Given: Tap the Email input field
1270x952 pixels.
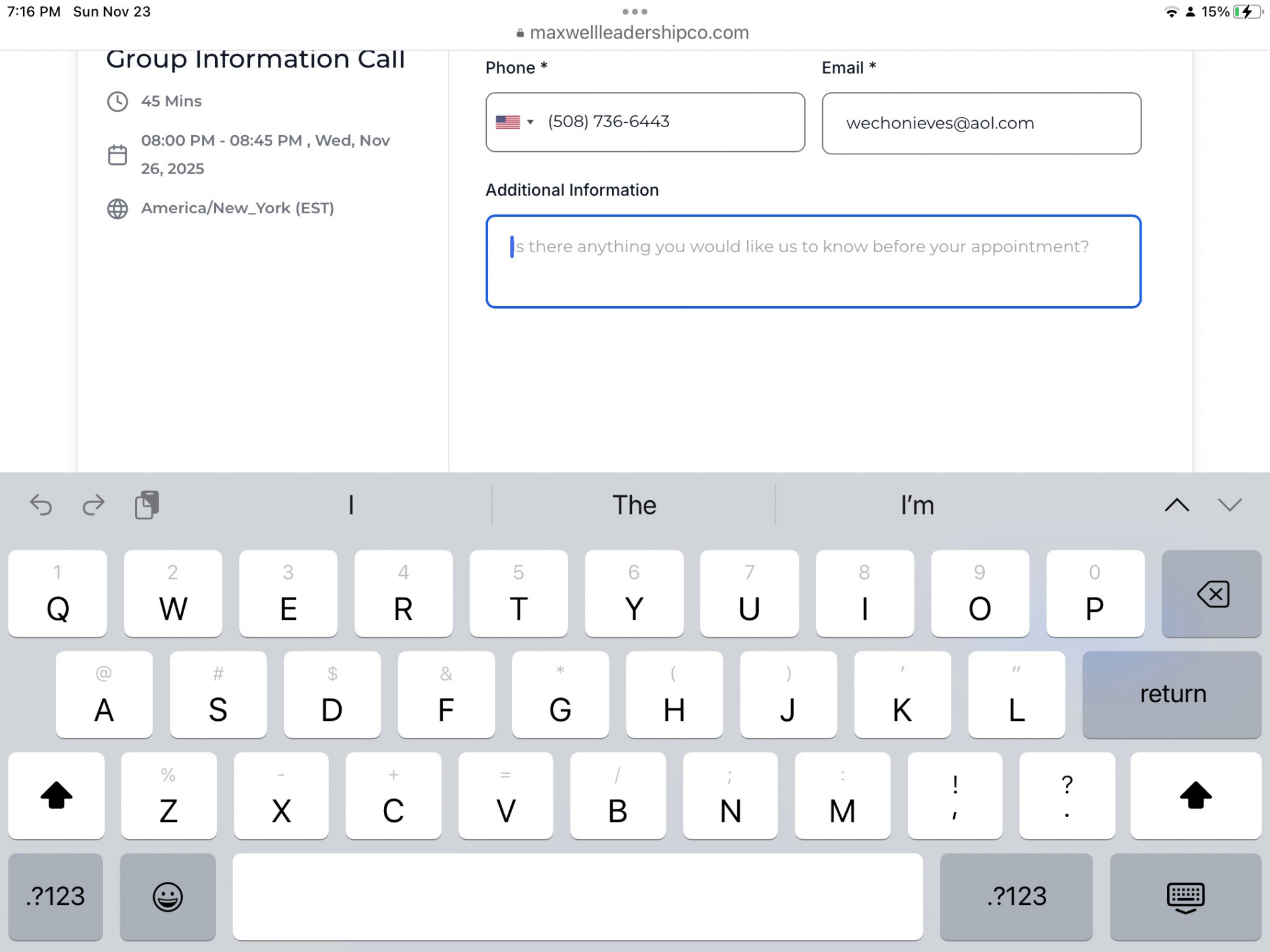Looking at the screenshot, I should pos(980,123).
